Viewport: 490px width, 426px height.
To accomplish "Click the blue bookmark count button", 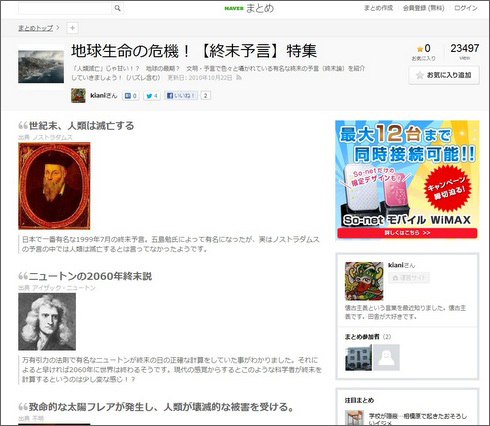I will coord(131,96).
